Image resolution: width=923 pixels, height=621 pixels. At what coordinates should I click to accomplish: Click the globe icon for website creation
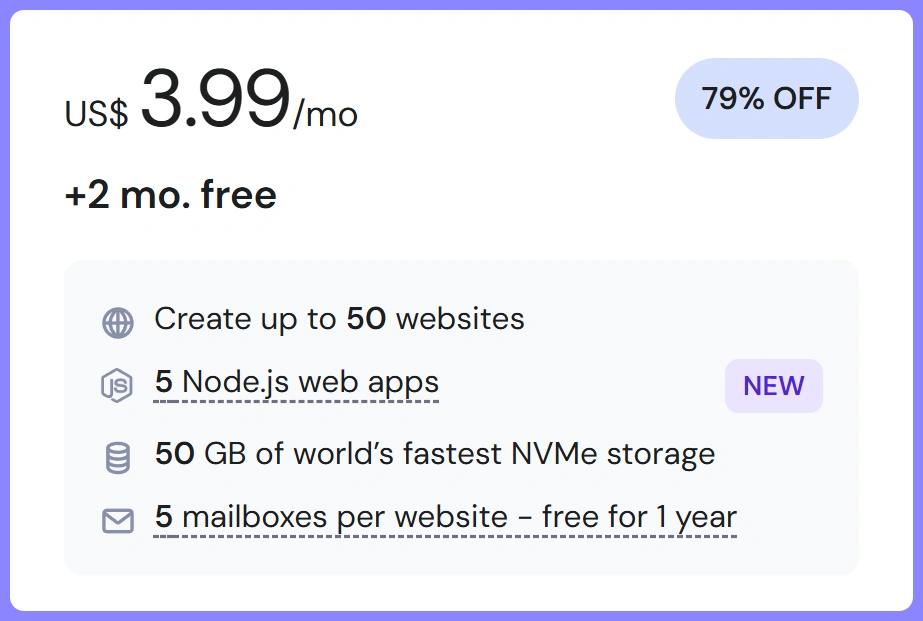point(119,320)
